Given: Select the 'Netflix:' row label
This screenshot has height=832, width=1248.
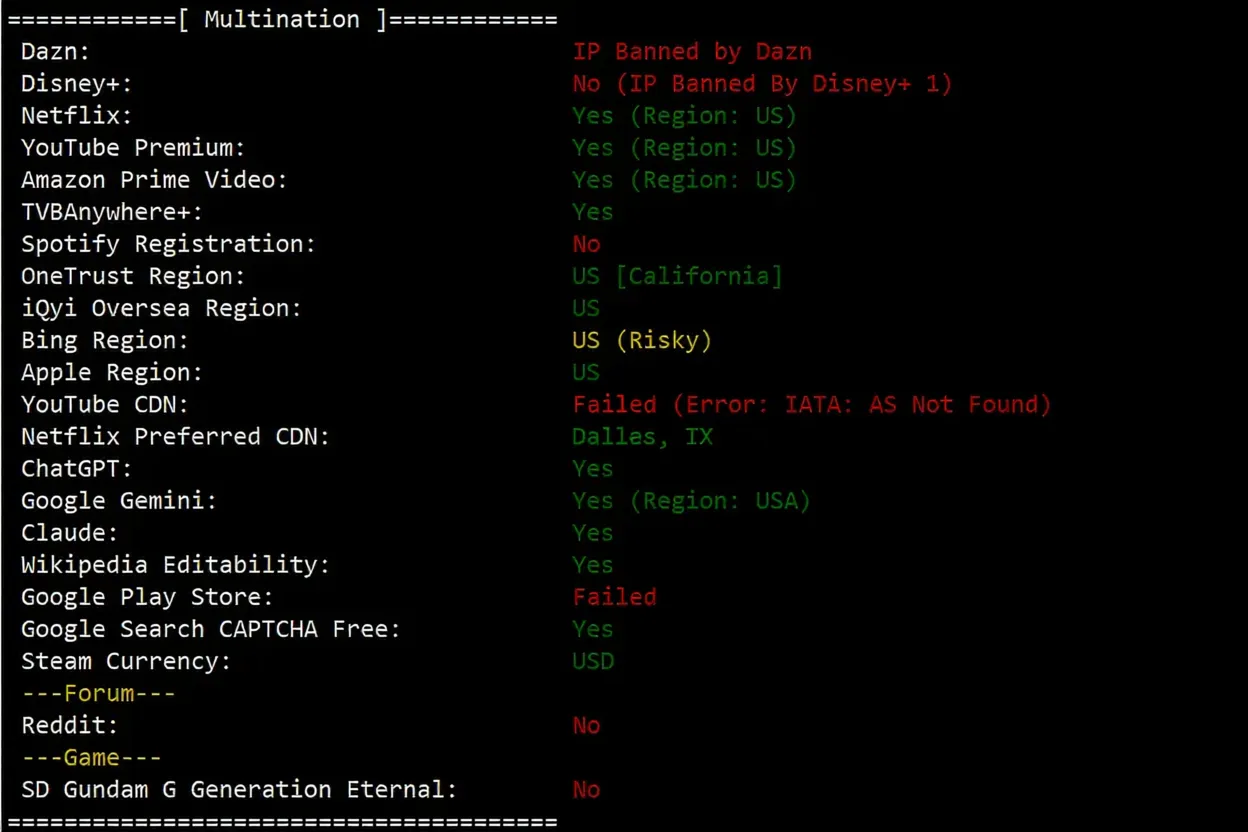Looking at the screenshot, I should [76, 116].
